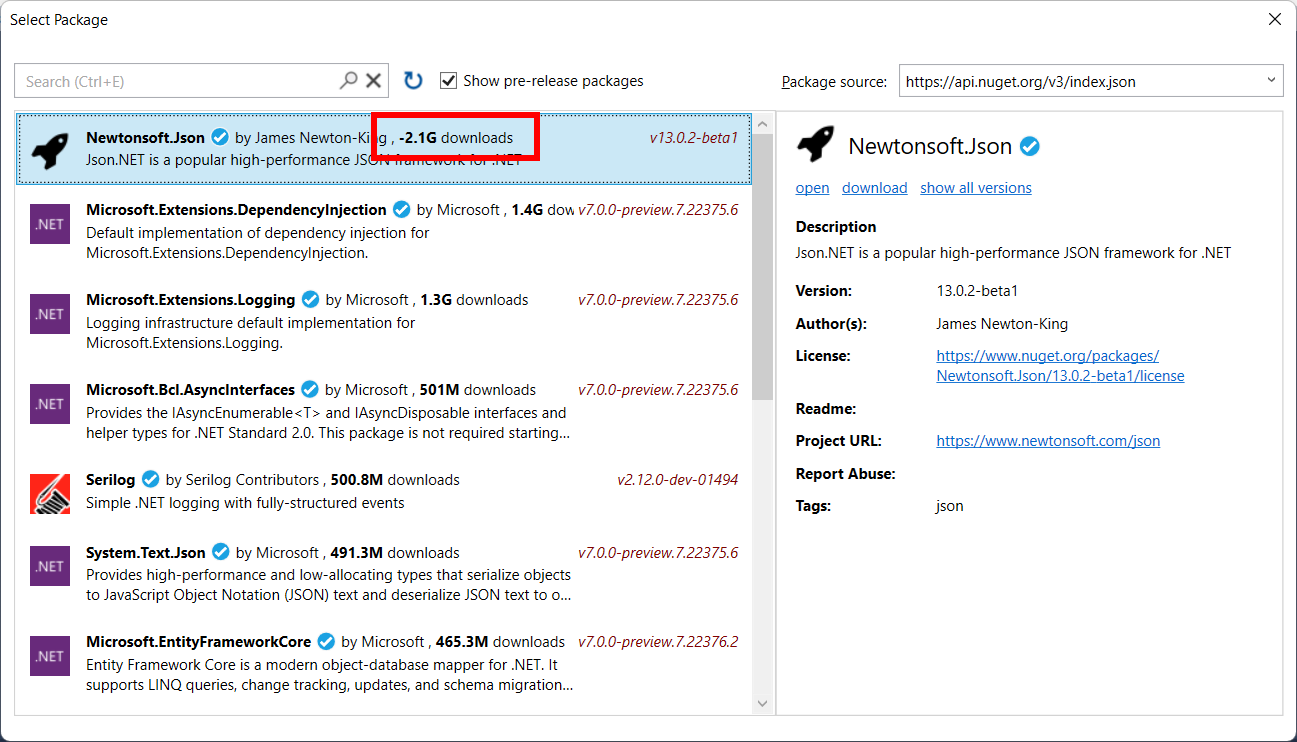Click 'show all versions' link
This screenshot has height=742, width=1297.
(x=976, y=188)
